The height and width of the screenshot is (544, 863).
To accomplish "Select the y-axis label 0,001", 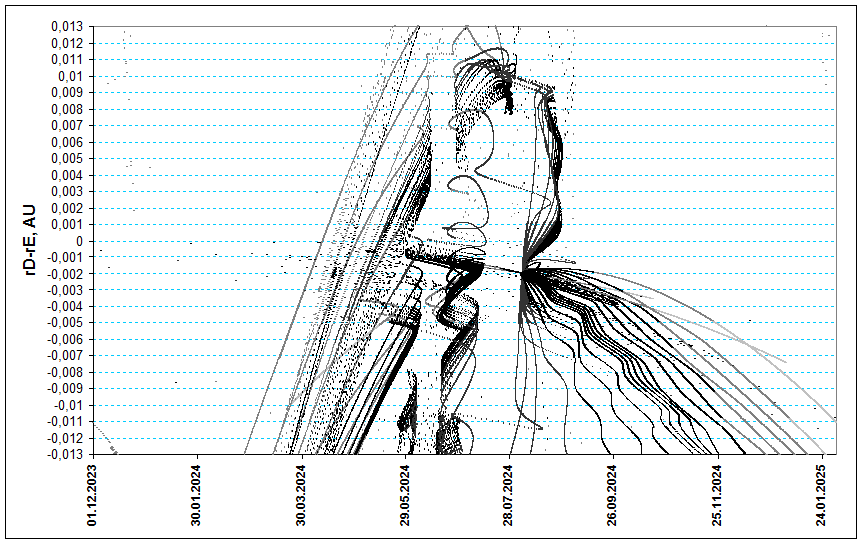I will coord(67,225).
